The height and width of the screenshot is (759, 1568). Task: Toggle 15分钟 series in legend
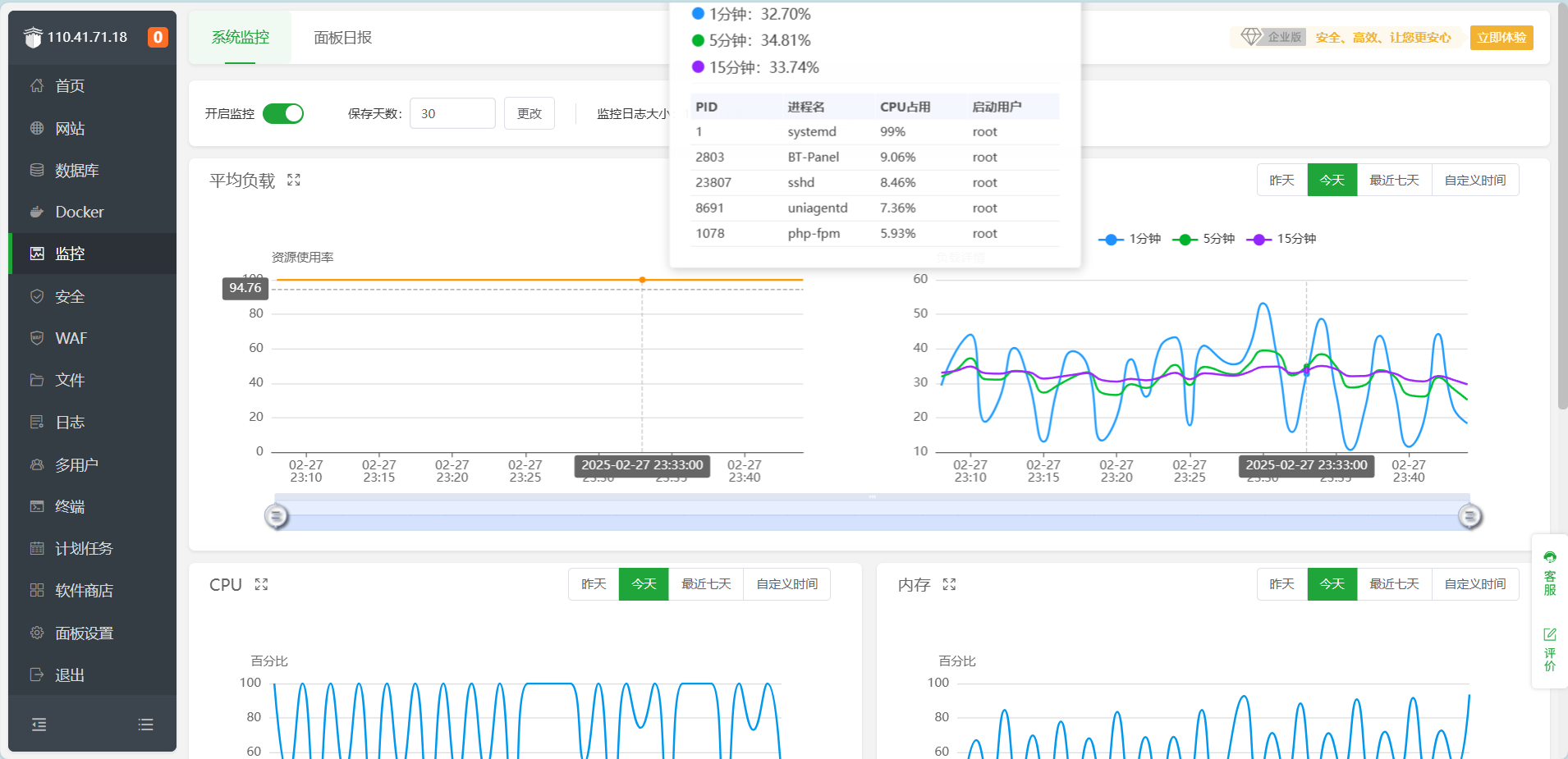1281,239
